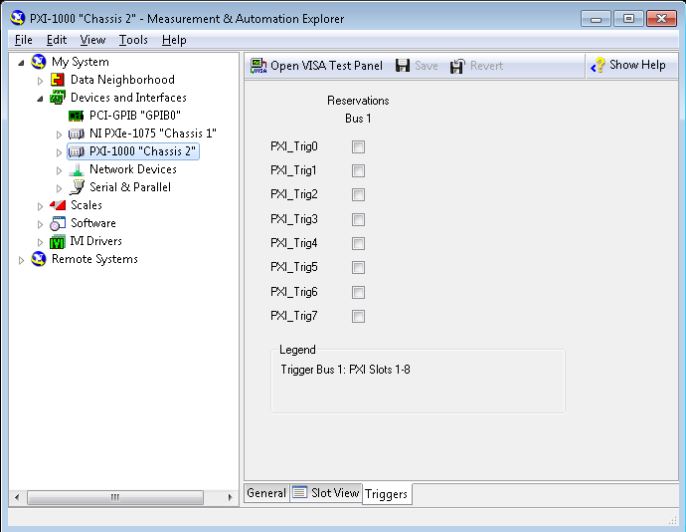Click the Show Help question mark icon
Image resolution: width=686 pixels, height=532 pixels.
point(598,66)
